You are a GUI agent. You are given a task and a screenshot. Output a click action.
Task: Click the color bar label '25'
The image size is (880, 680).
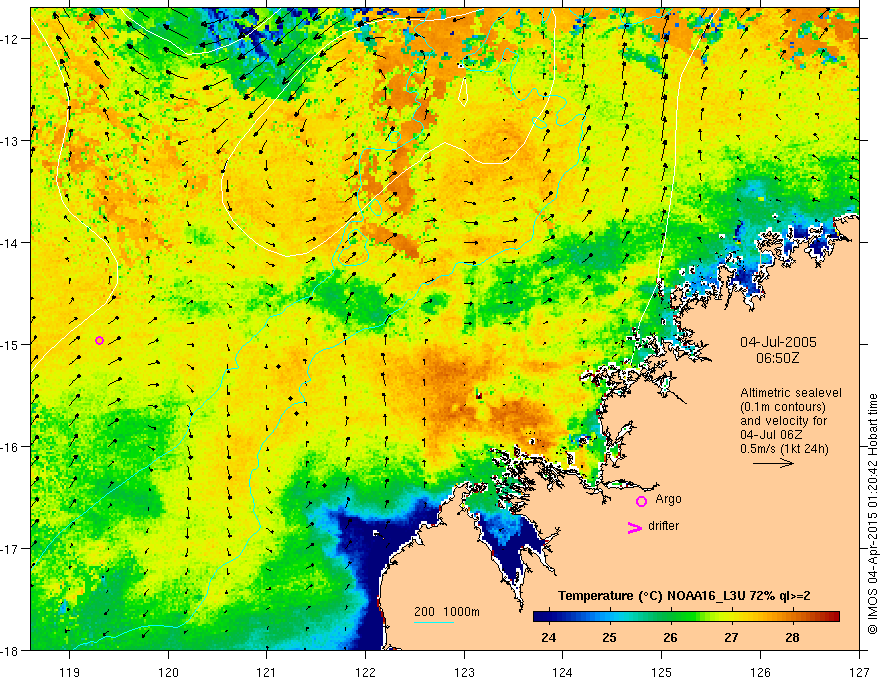pos(609,637)
